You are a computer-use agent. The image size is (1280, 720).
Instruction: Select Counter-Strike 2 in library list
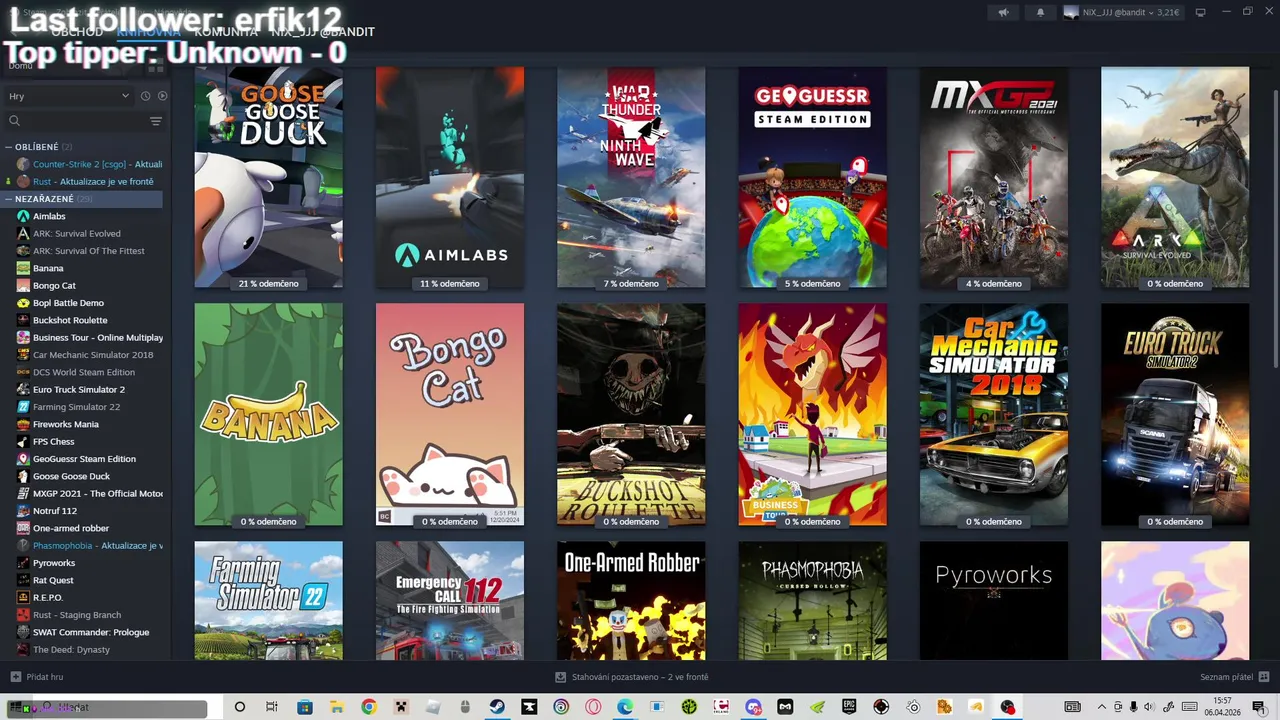tap(88, 164)
